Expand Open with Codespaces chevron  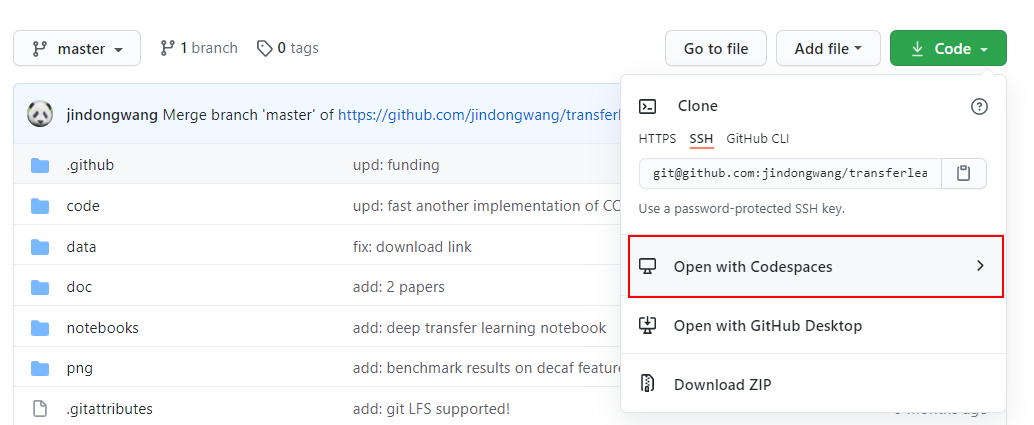pos(980,266)
